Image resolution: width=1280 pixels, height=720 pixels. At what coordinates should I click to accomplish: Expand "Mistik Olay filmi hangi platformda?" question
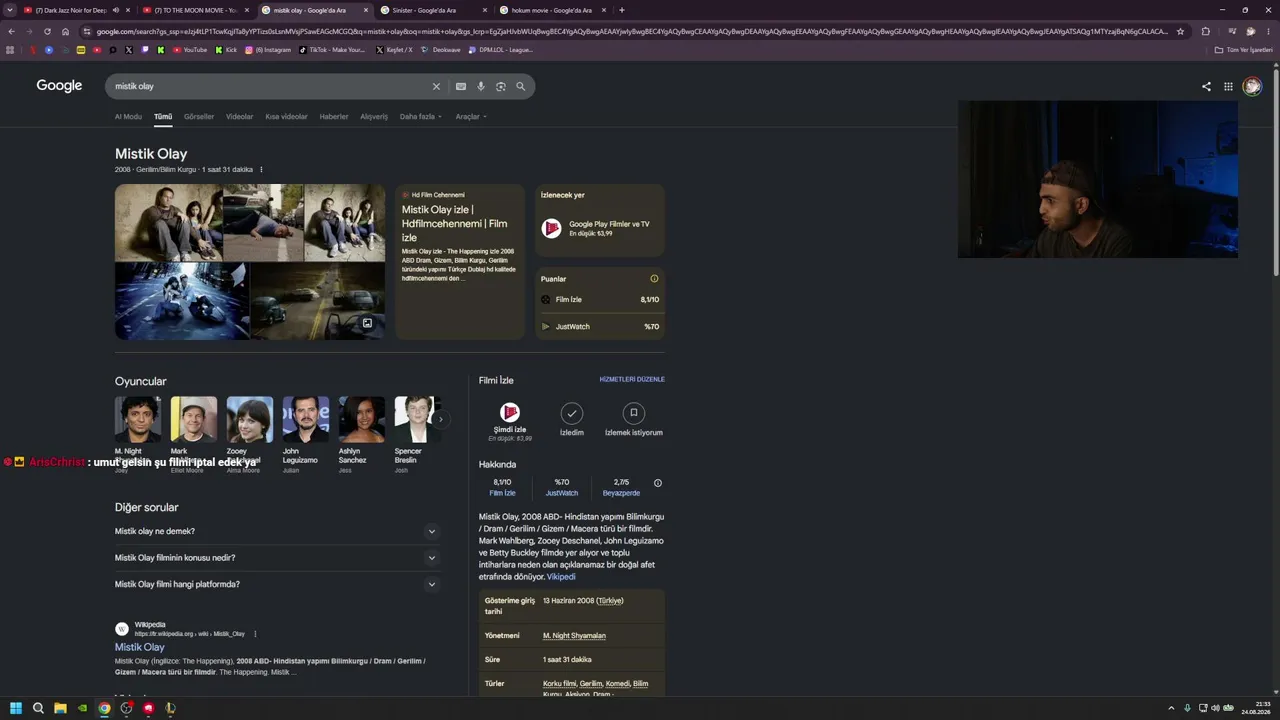[x=277, y=584]
